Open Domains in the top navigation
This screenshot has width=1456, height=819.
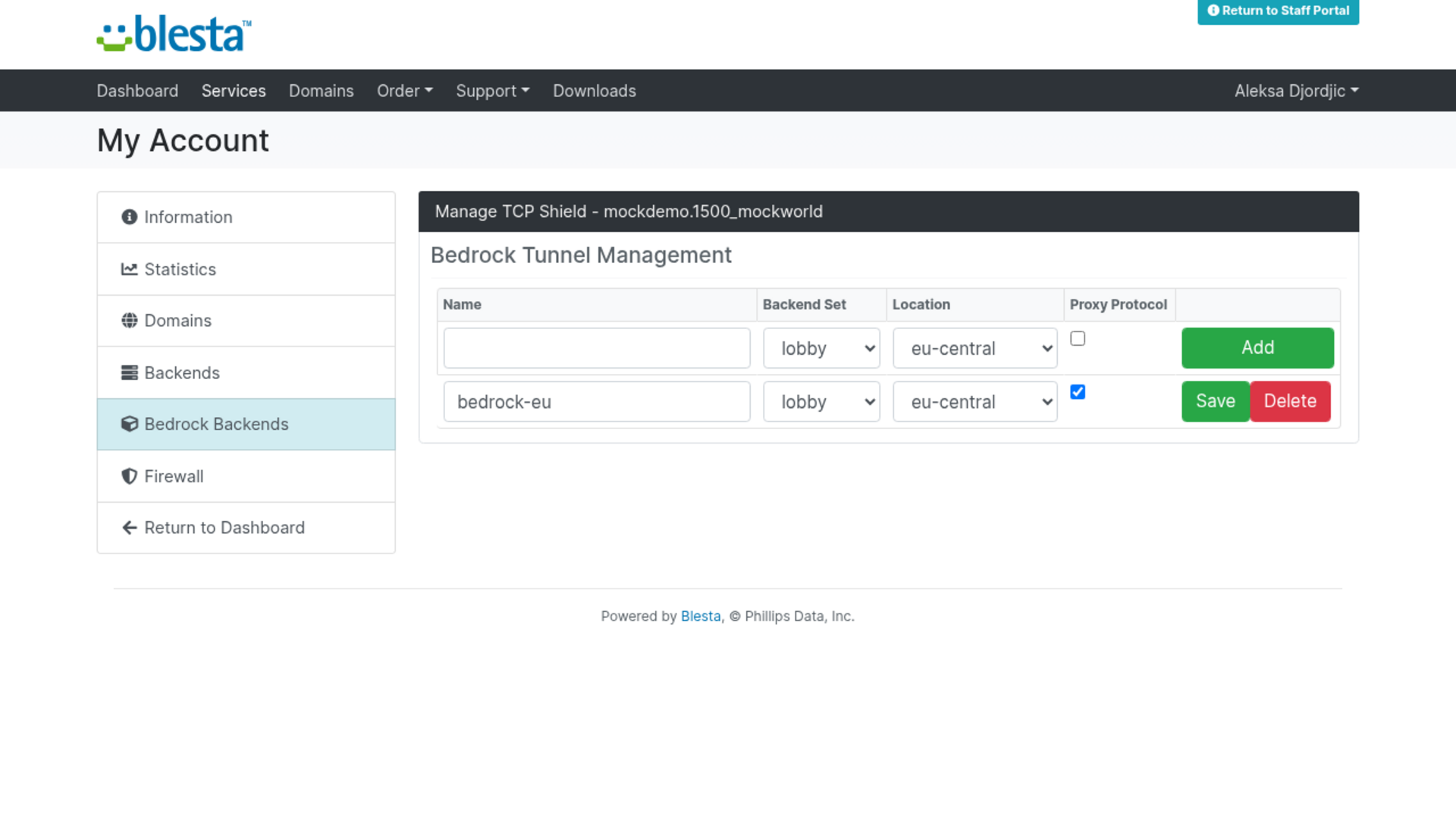(x=322, y=91)
